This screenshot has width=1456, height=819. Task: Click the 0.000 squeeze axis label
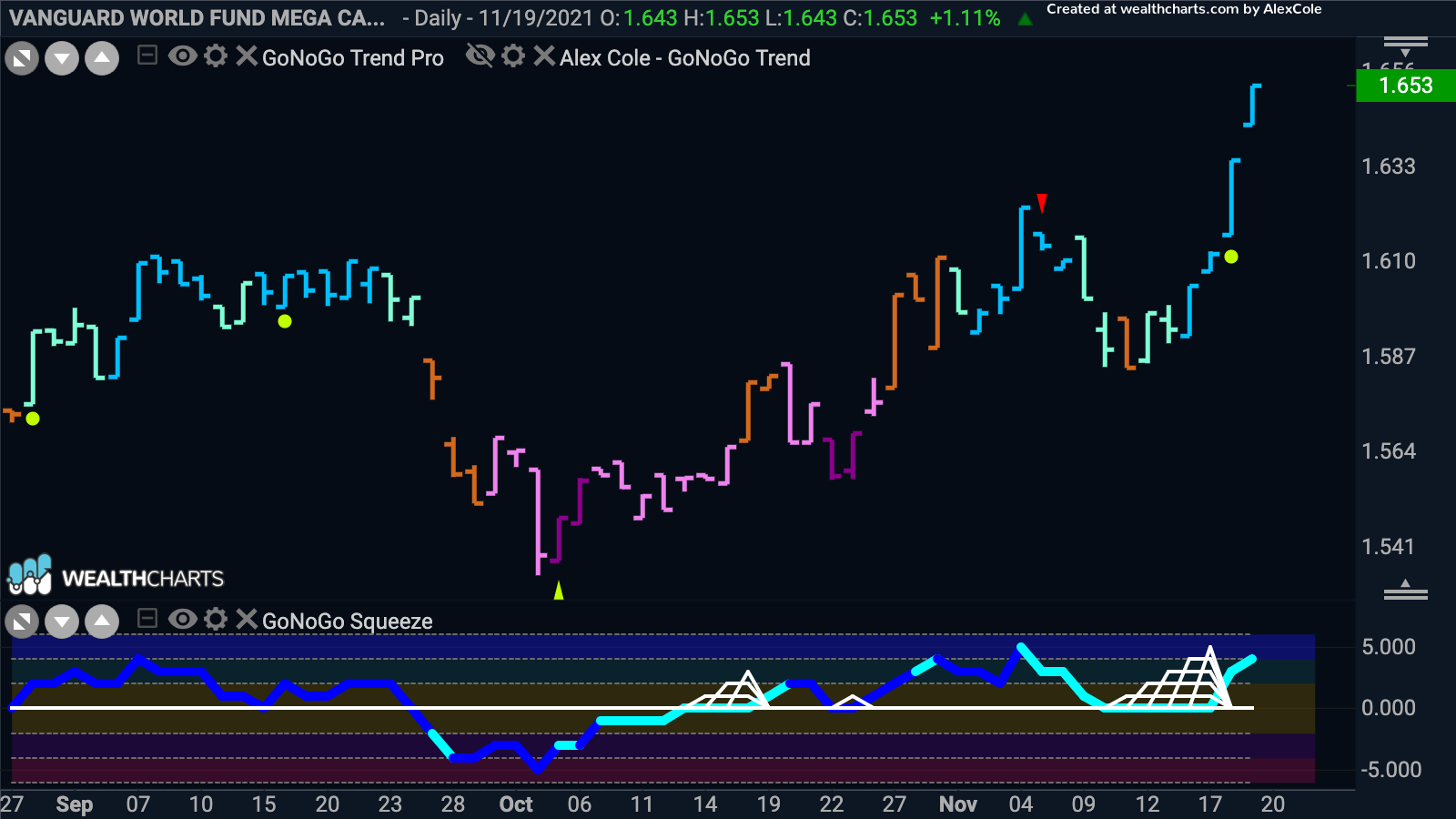point(1389,708)
